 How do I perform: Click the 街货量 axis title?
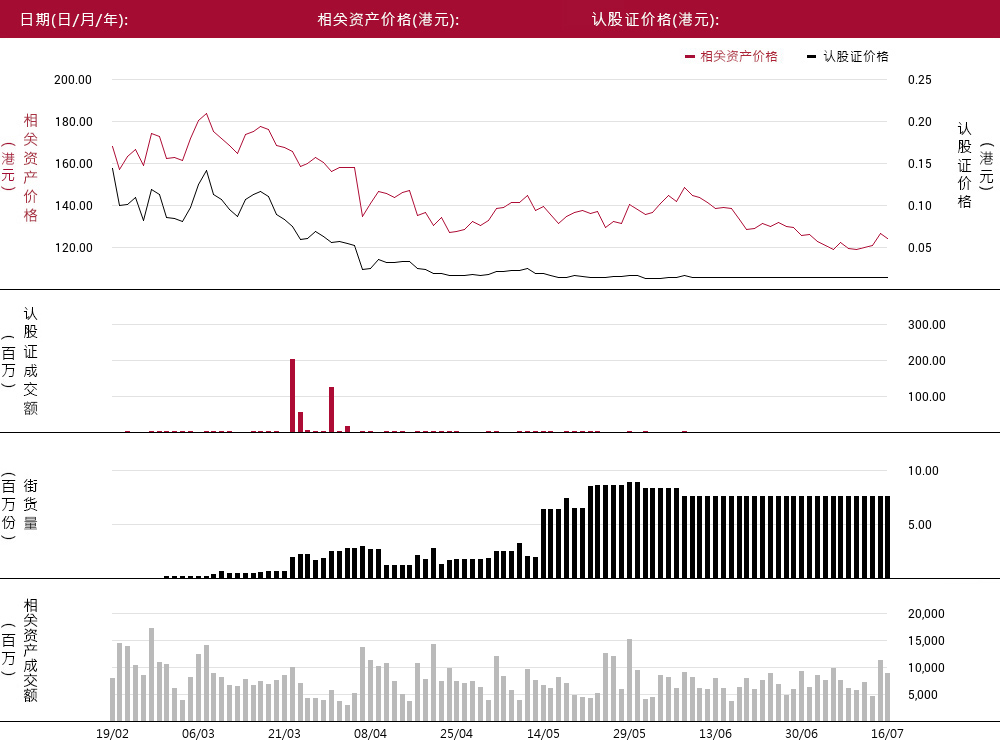30,504
